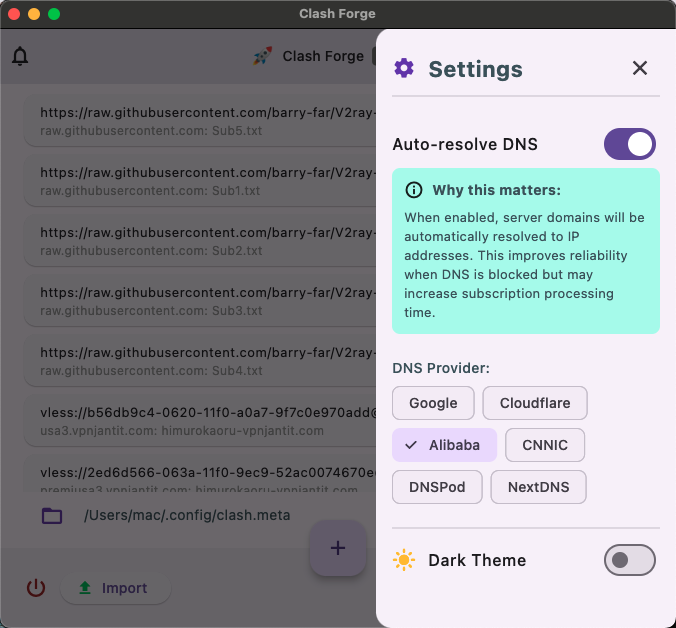Click the purple Settings gear icon
Screen dimensions: 676x628
[x=404, y=68]
